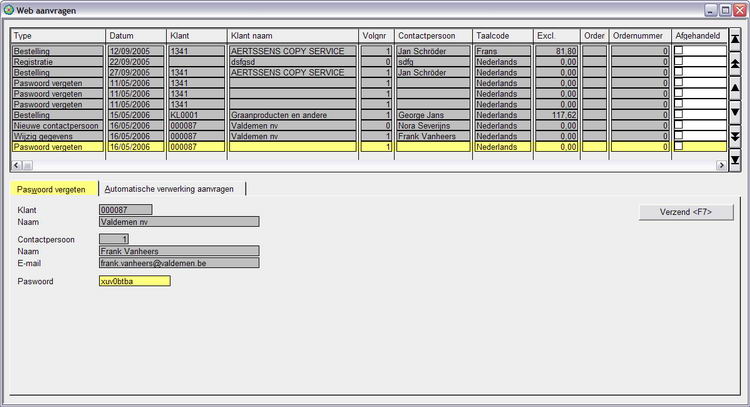Click the Afgehandeld column header
Screen dimensions: 750x407
click(x=699, y=35)
